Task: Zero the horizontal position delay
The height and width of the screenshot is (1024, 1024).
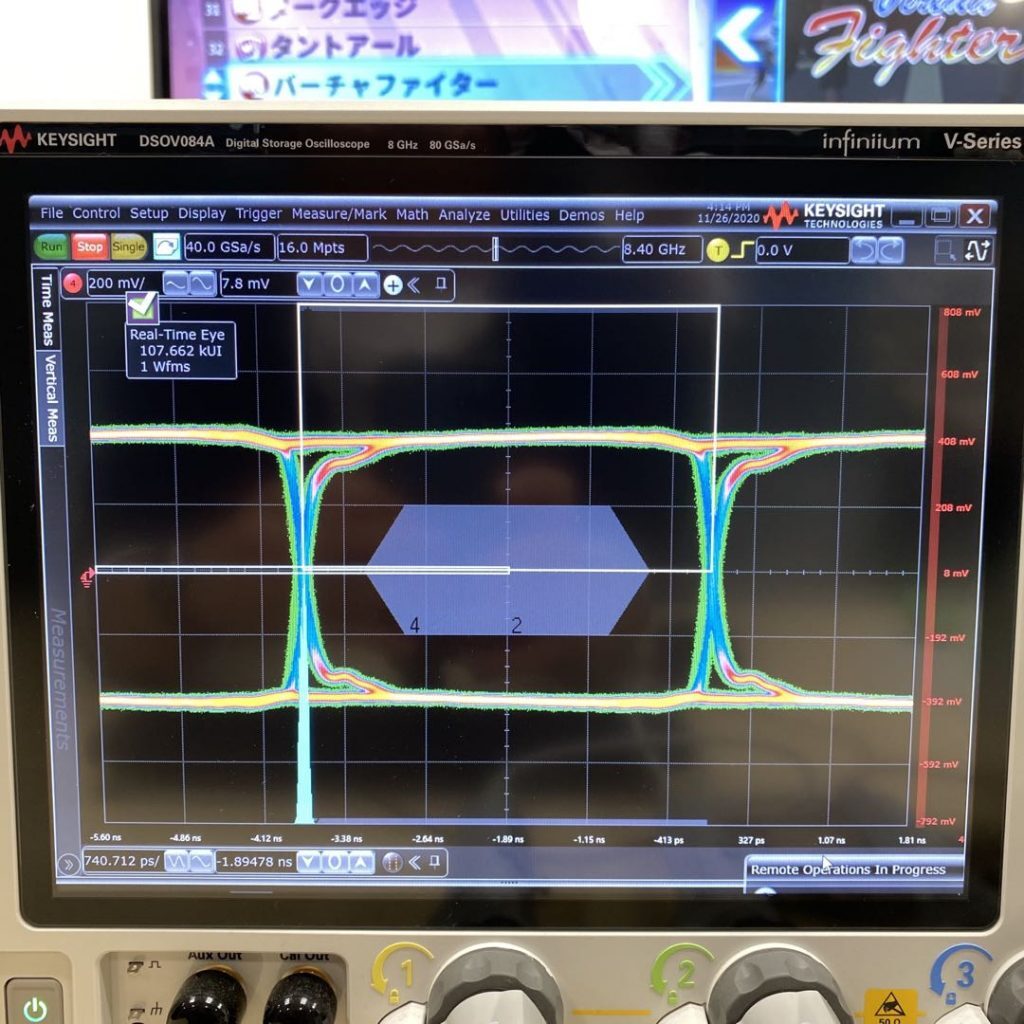Action: (335, 862)
